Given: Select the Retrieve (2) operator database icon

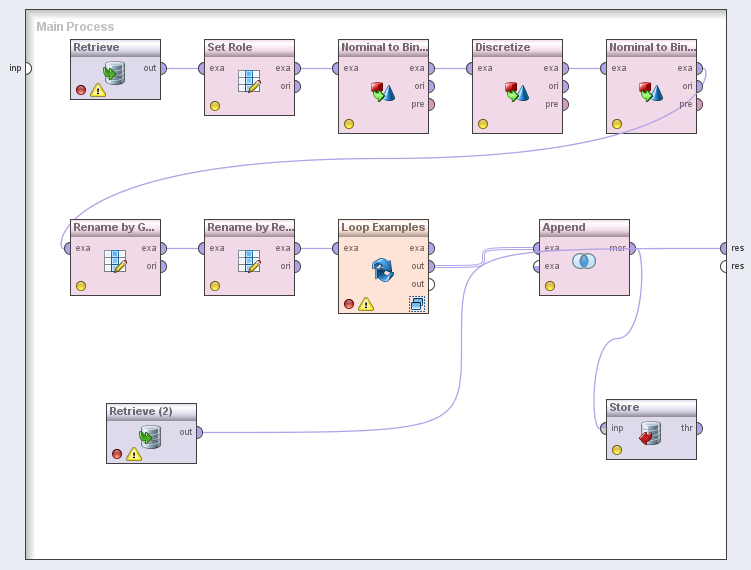Looking at the screenshot, I should 150,437.
